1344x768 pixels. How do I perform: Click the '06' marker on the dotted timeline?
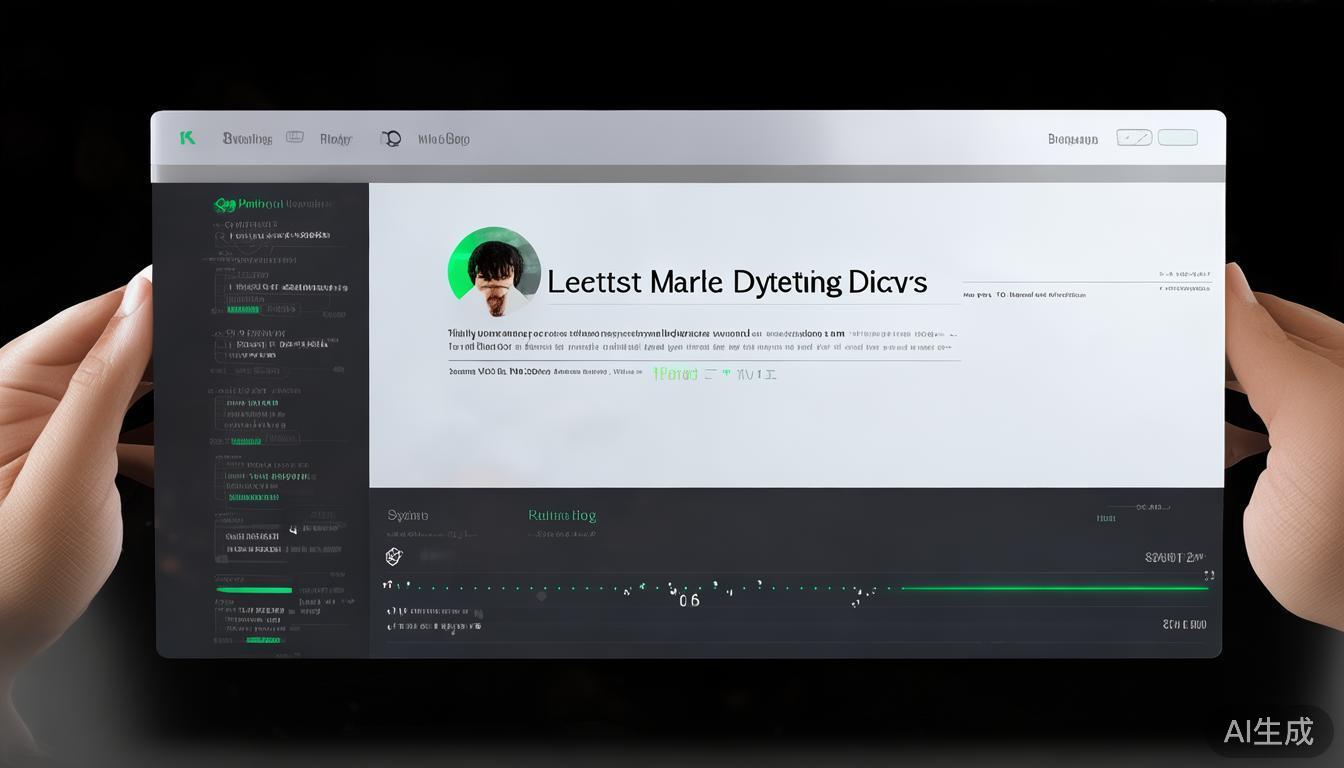coord(689,601)
